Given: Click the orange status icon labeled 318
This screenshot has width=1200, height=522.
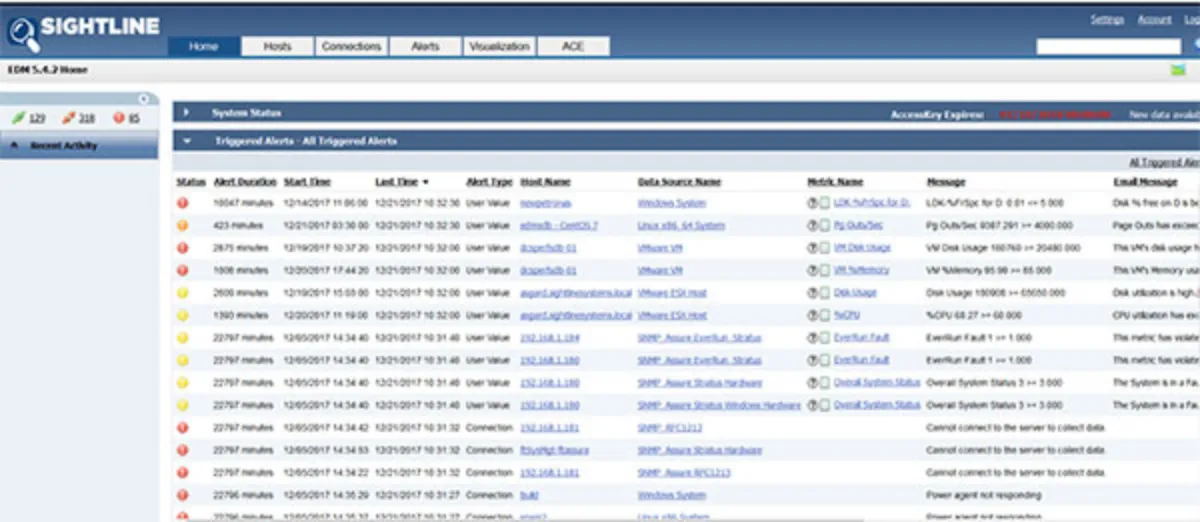Looking at the screenshot, I should tap(69, 118).
